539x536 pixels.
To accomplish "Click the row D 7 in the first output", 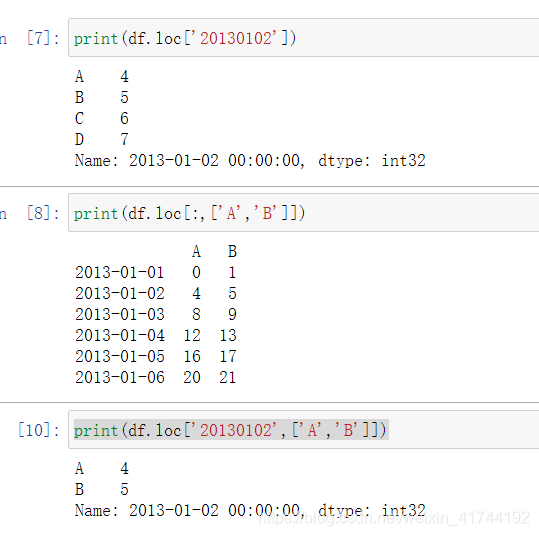I will click(x=102, y=140).
